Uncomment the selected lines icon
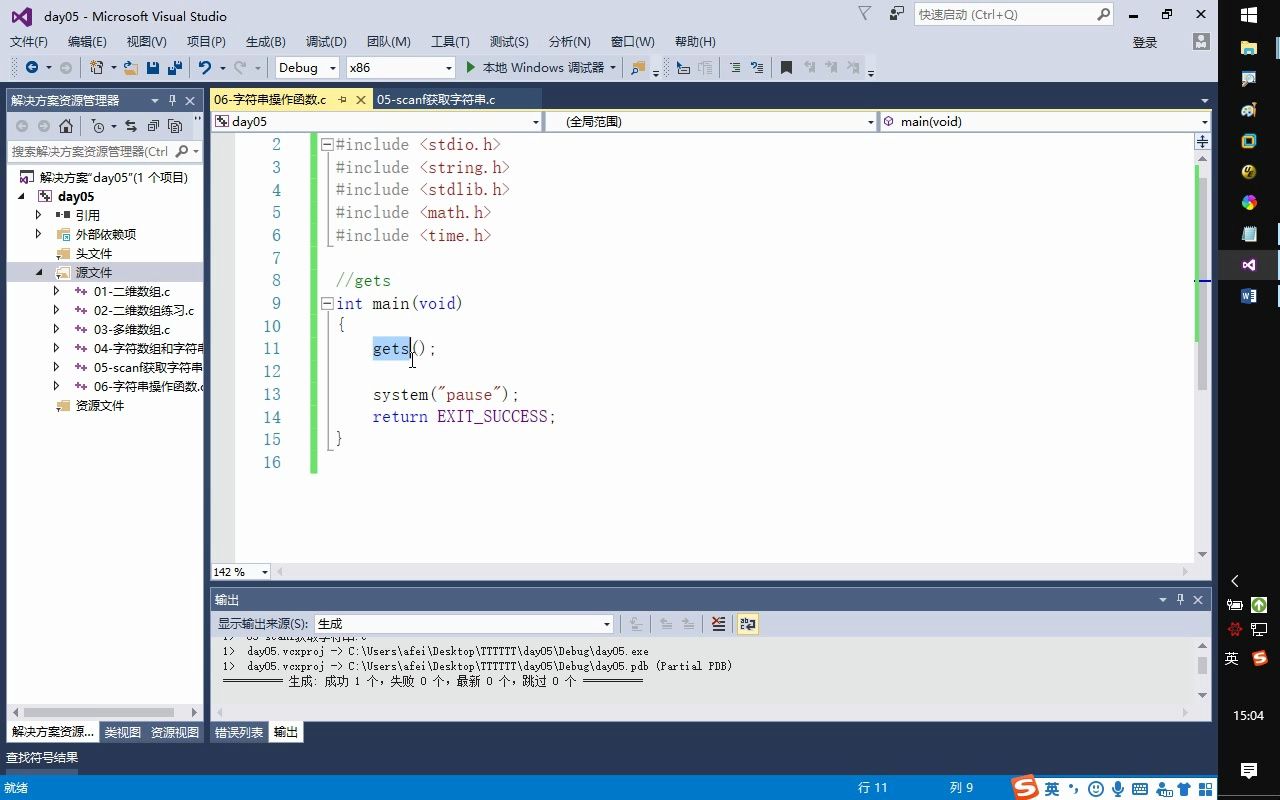 pos(758,68)
